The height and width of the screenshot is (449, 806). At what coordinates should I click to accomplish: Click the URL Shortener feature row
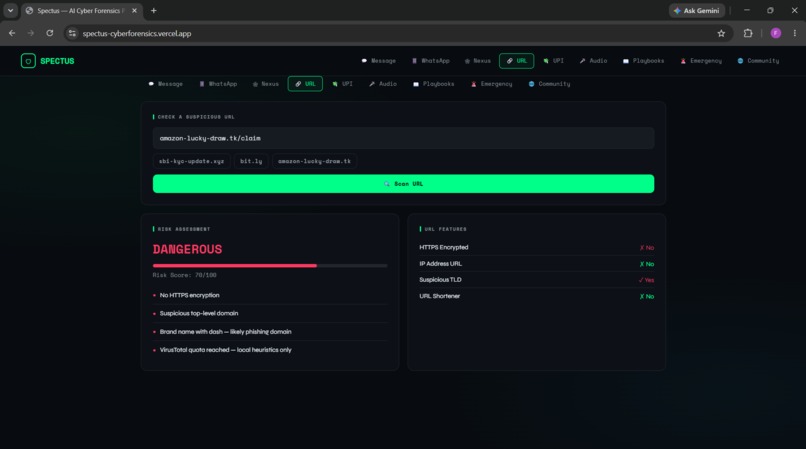[x=537, y=296]
